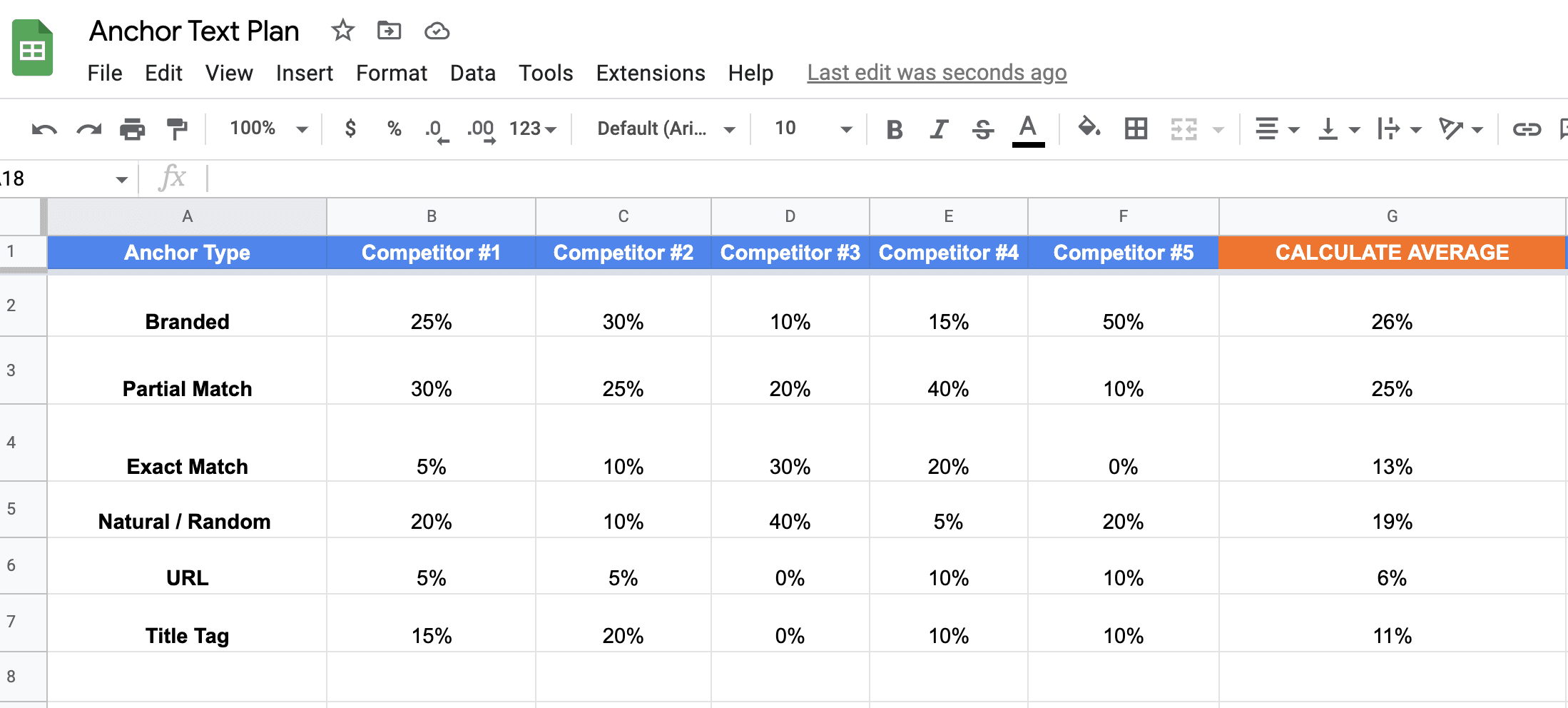This screenshot has height=708, width=1568.
Task: Click the Anchor Type header cell
Action: pos(187,253)
